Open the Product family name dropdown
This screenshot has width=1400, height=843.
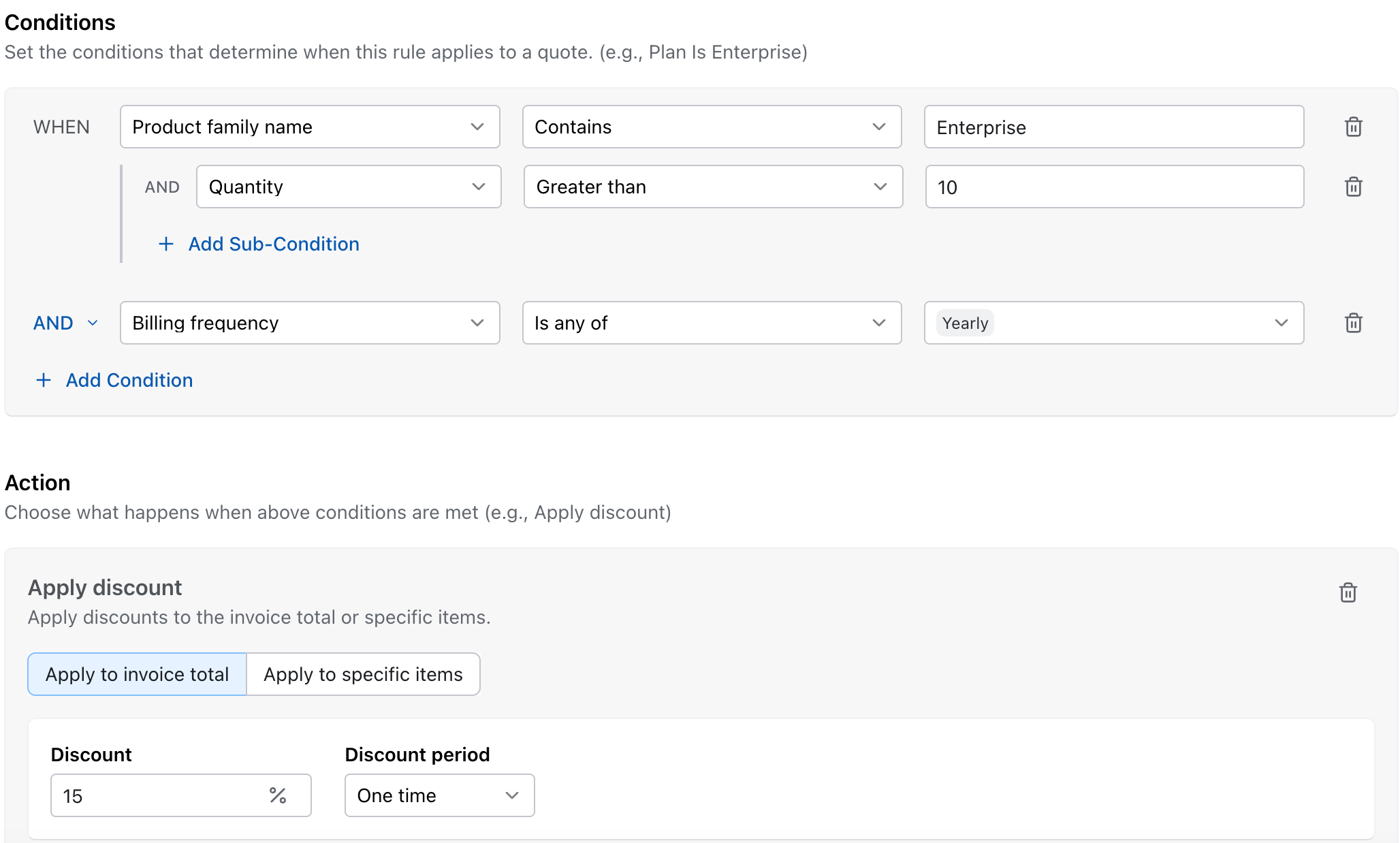[310, 127]
